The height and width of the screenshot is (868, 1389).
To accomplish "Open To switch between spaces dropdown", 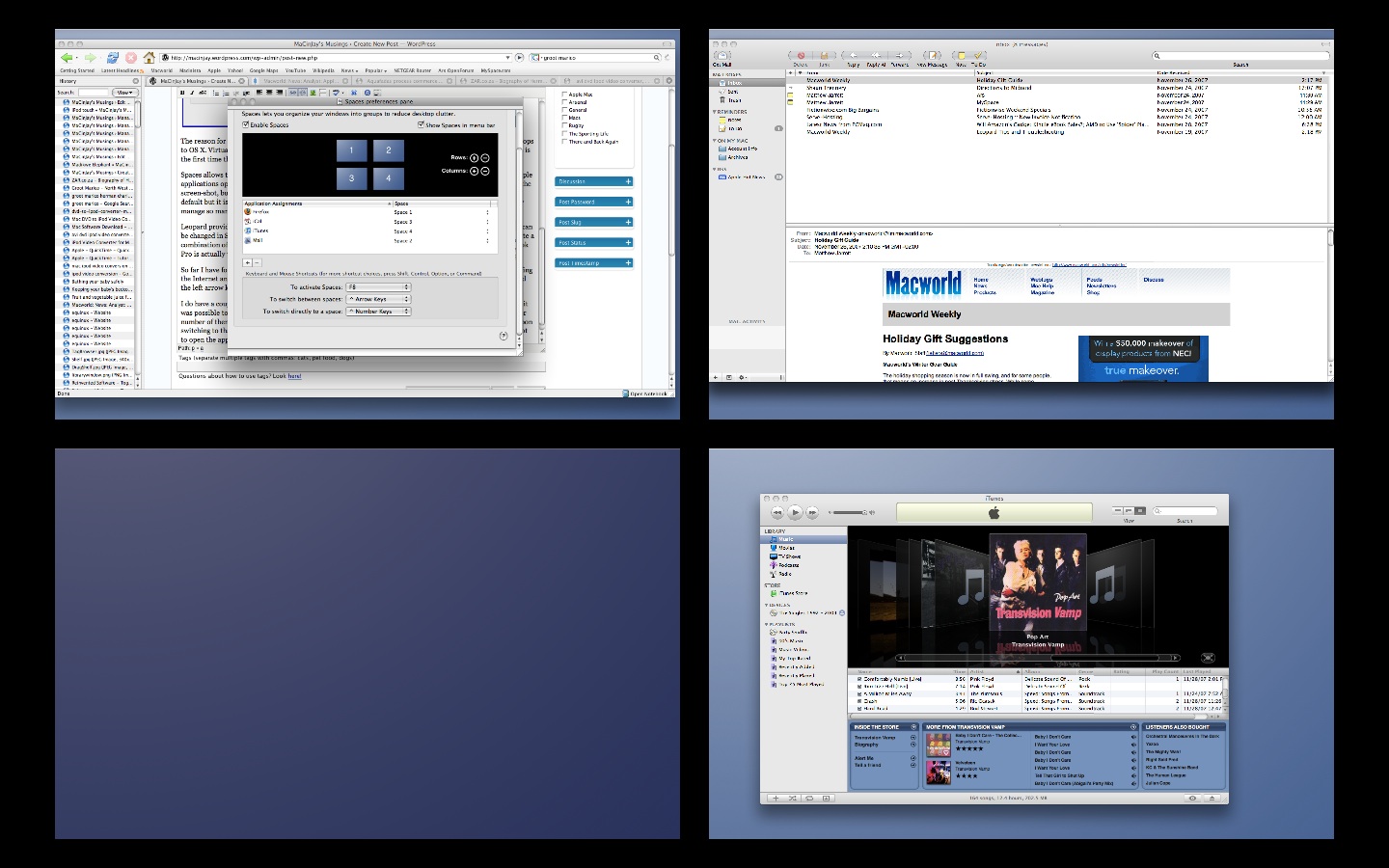I will tap(378, 299).
